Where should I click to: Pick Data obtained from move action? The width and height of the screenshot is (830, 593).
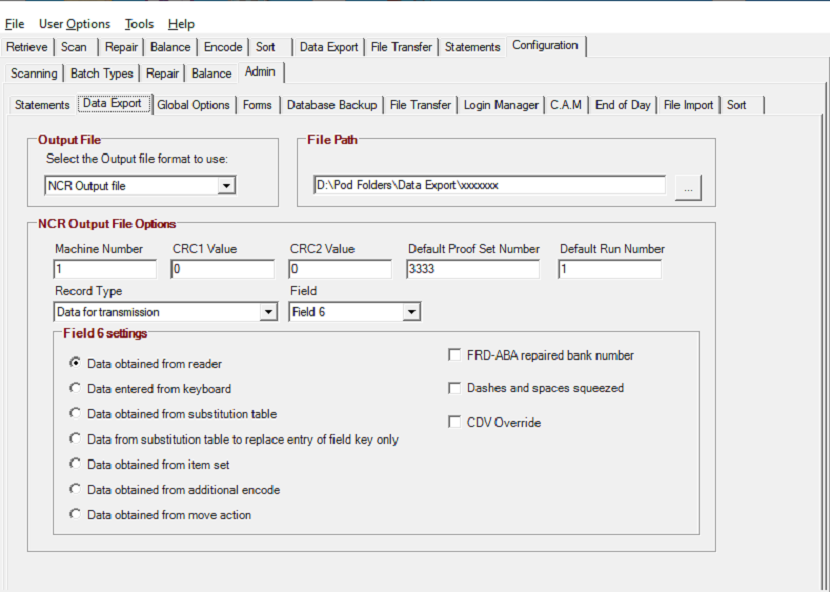click(75, 514)
